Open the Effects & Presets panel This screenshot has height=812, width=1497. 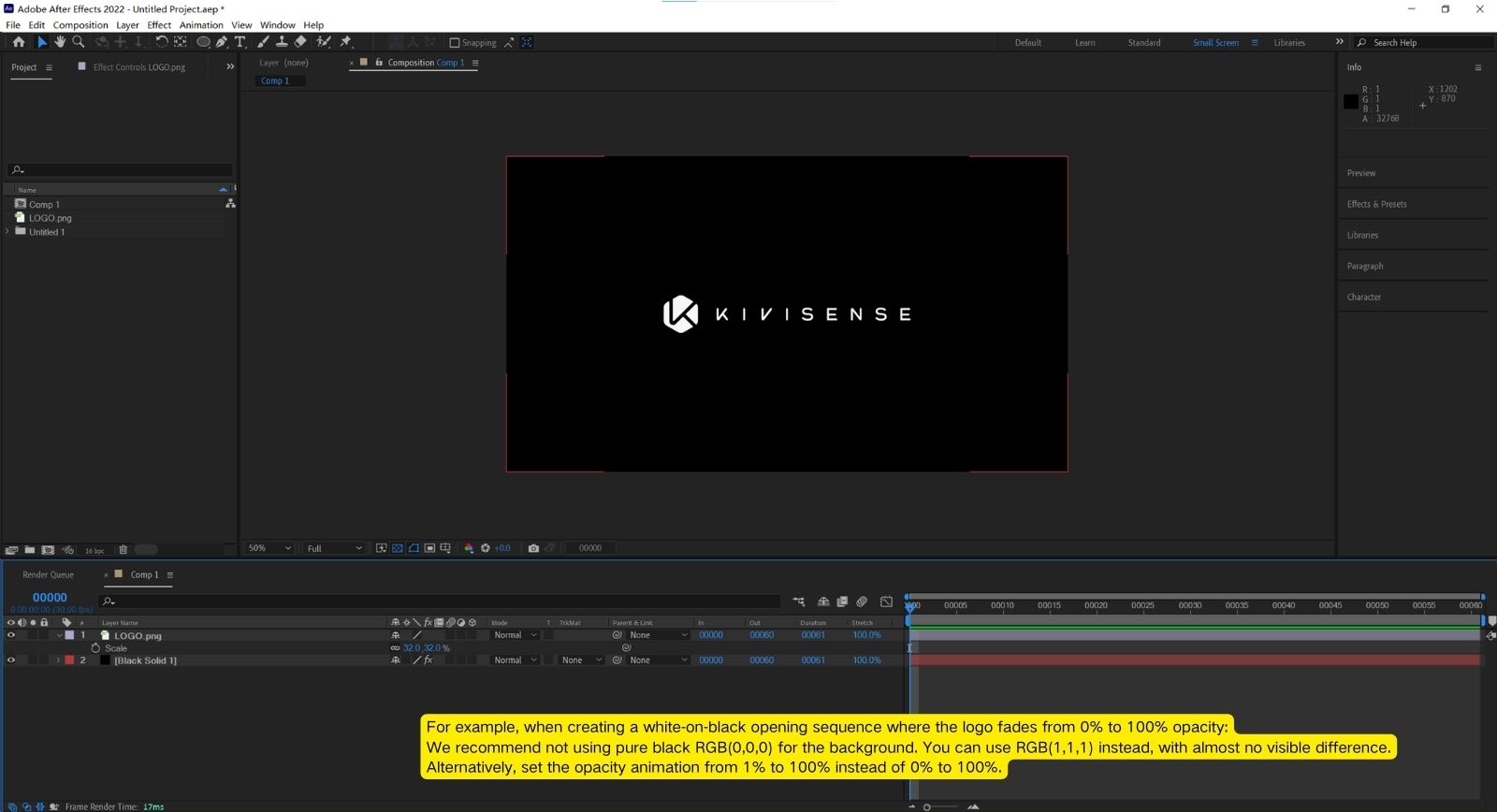[x=1376, y=204]
